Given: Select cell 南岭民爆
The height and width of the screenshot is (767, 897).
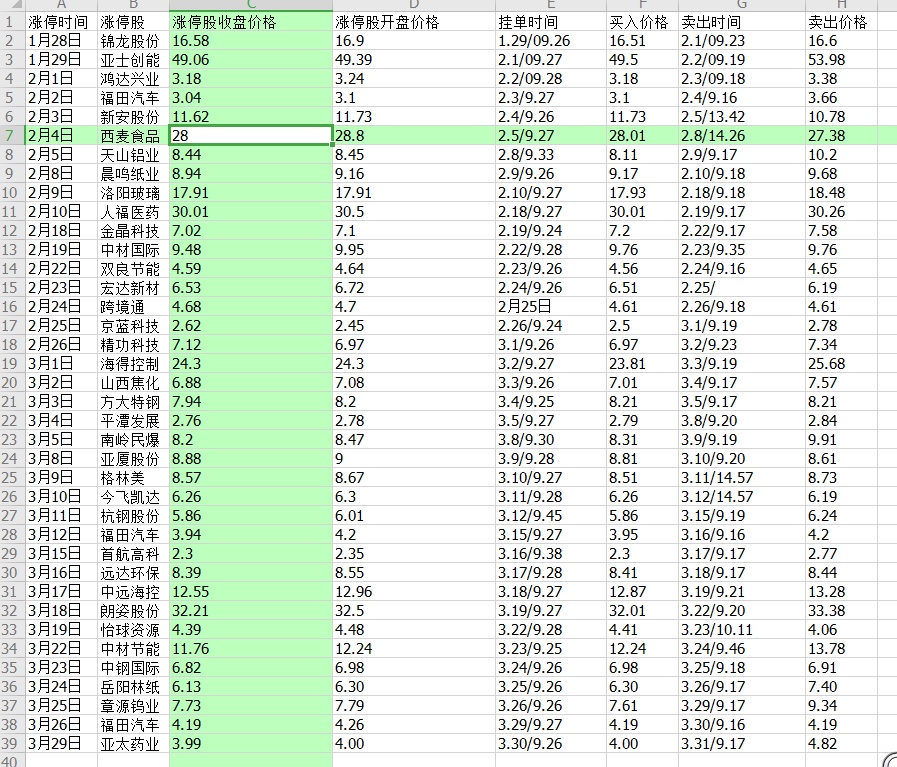Looking at the screenshot, I should point(133,439).
